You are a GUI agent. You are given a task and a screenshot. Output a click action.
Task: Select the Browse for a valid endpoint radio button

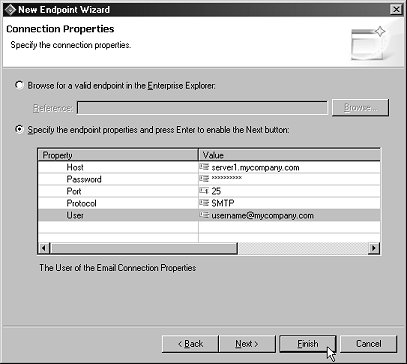(x=19, y=86)
